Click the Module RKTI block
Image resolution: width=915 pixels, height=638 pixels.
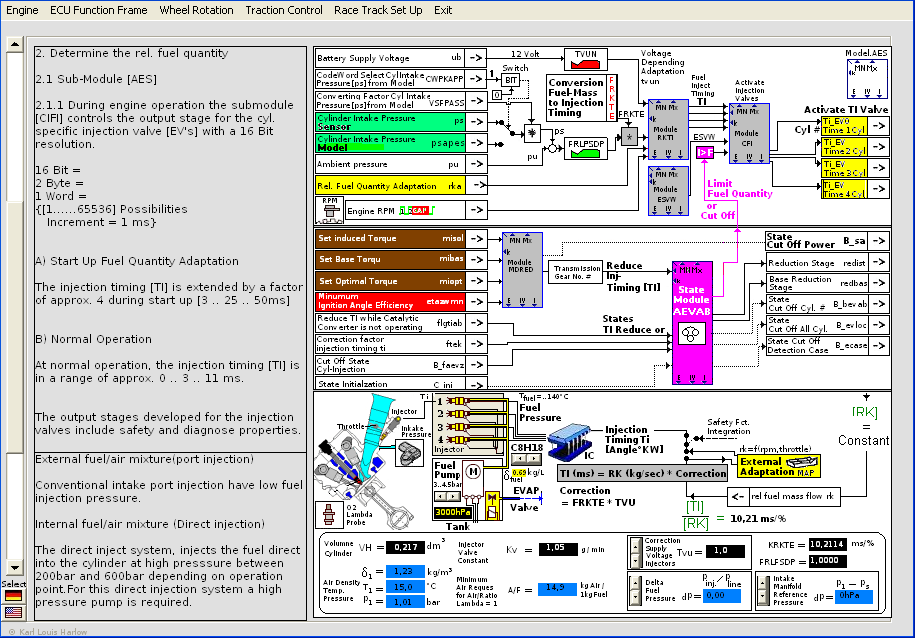[668, 130]
